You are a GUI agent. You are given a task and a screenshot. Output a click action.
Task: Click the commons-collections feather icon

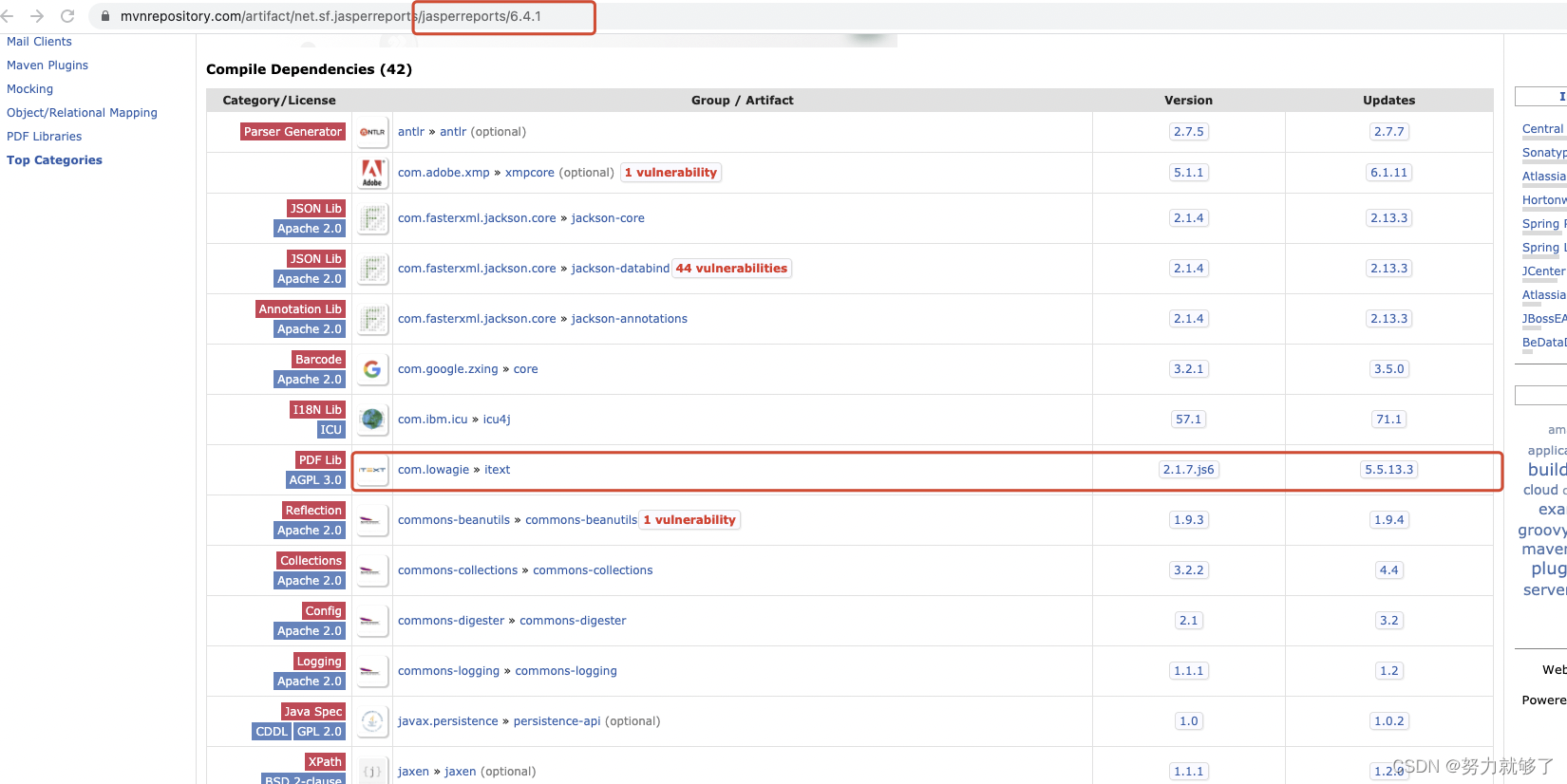372,570
